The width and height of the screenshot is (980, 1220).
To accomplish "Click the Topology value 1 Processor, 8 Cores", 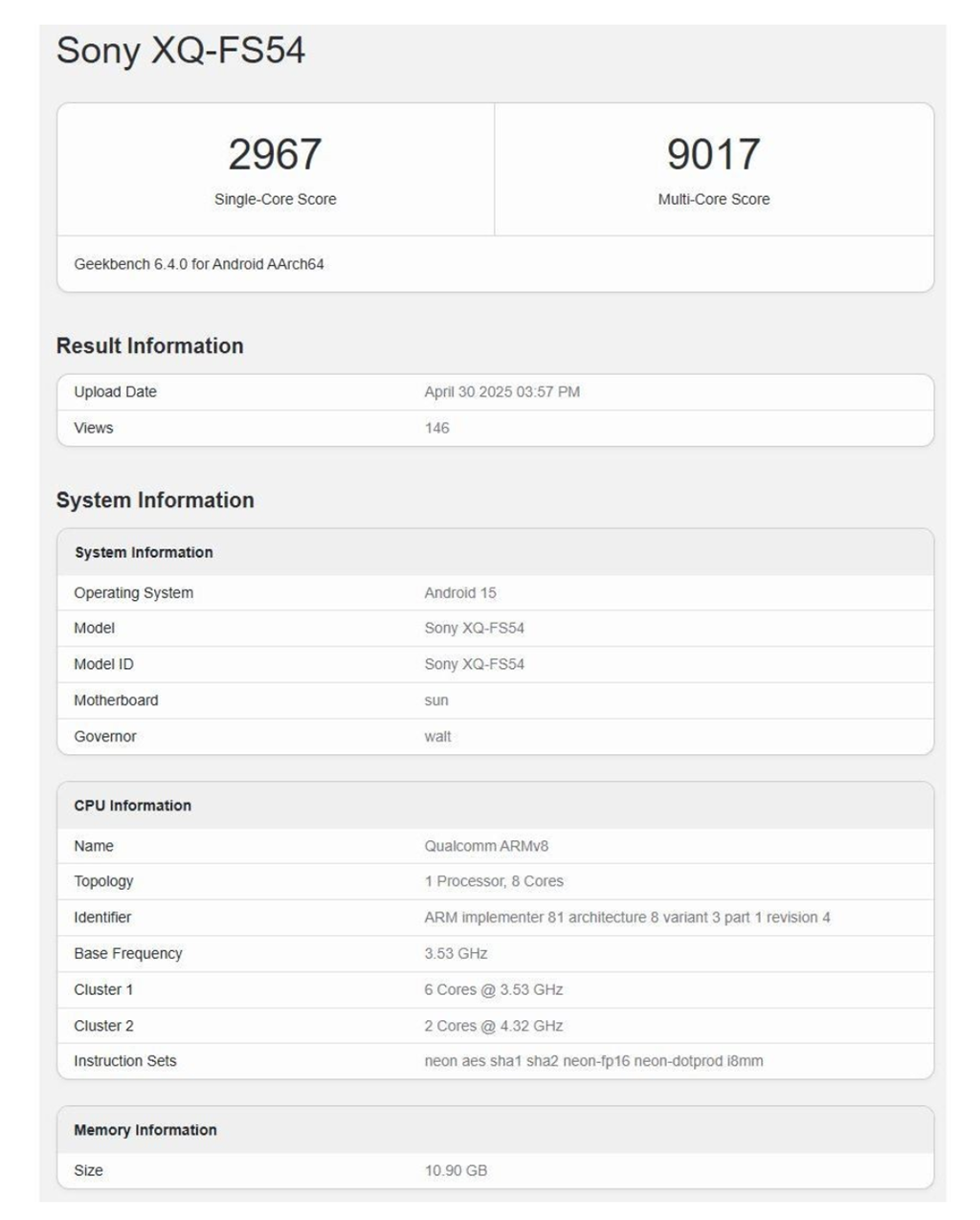I will click(x=494, y=881).
